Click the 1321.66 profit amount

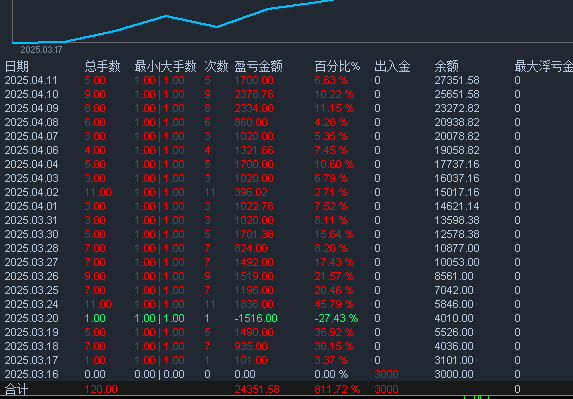(x=254, y=150)
